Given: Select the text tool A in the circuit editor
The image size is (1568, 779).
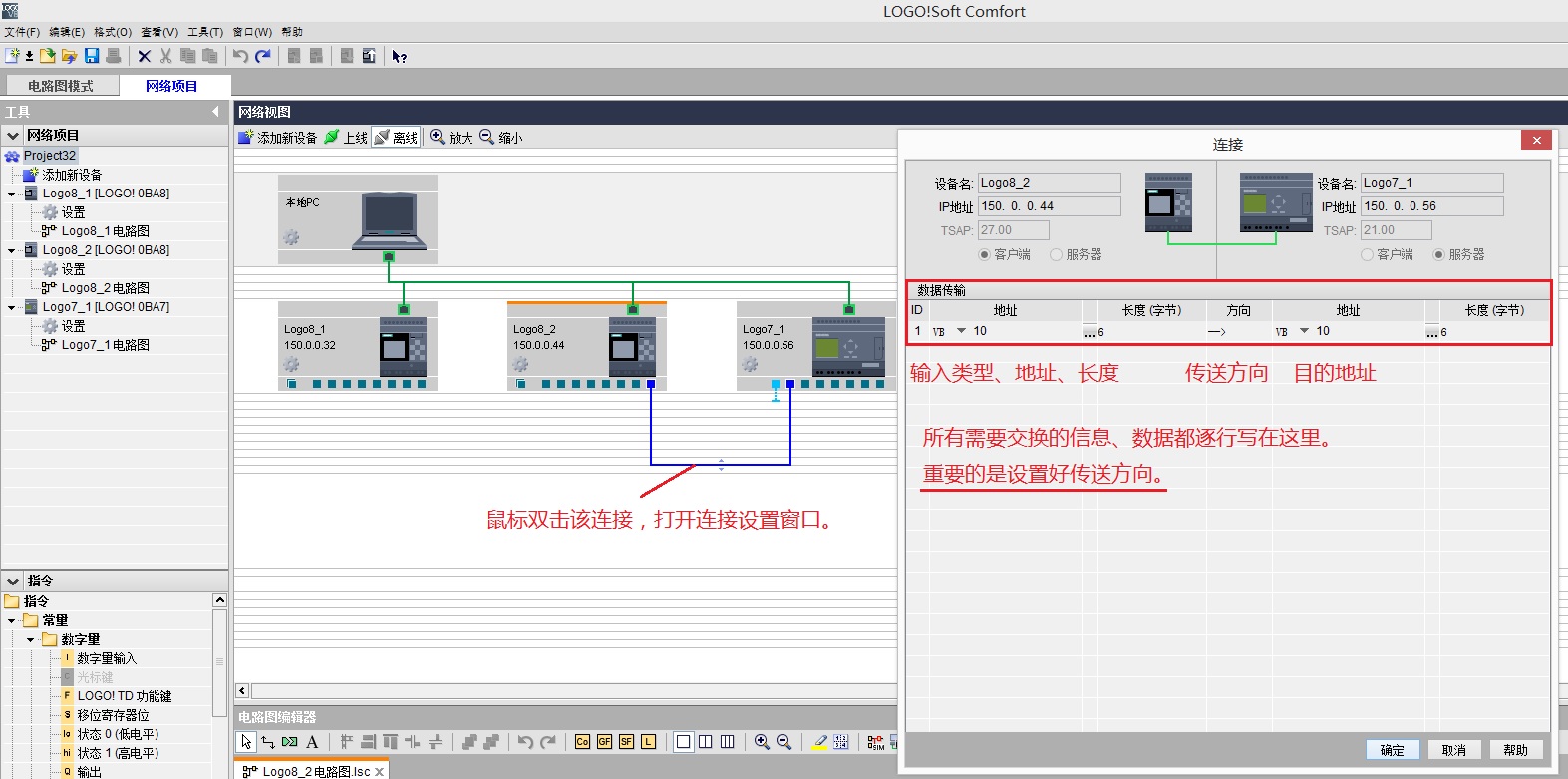Looking at the screenshot, I should pos(312,742).
